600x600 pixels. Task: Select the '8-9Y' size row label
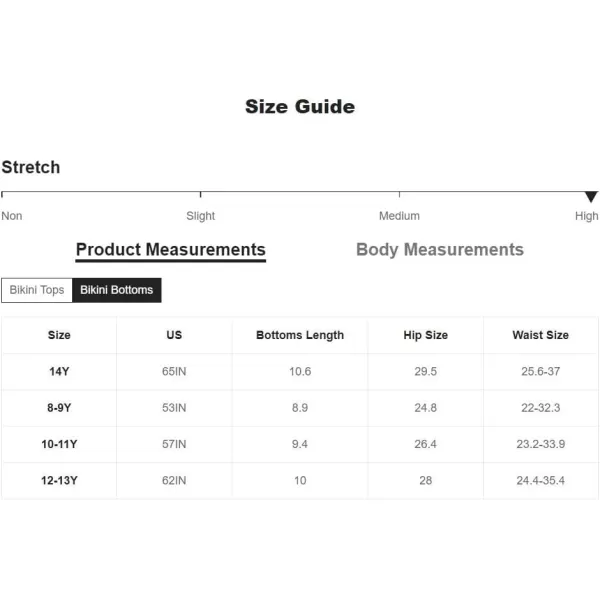pos(59,408)
